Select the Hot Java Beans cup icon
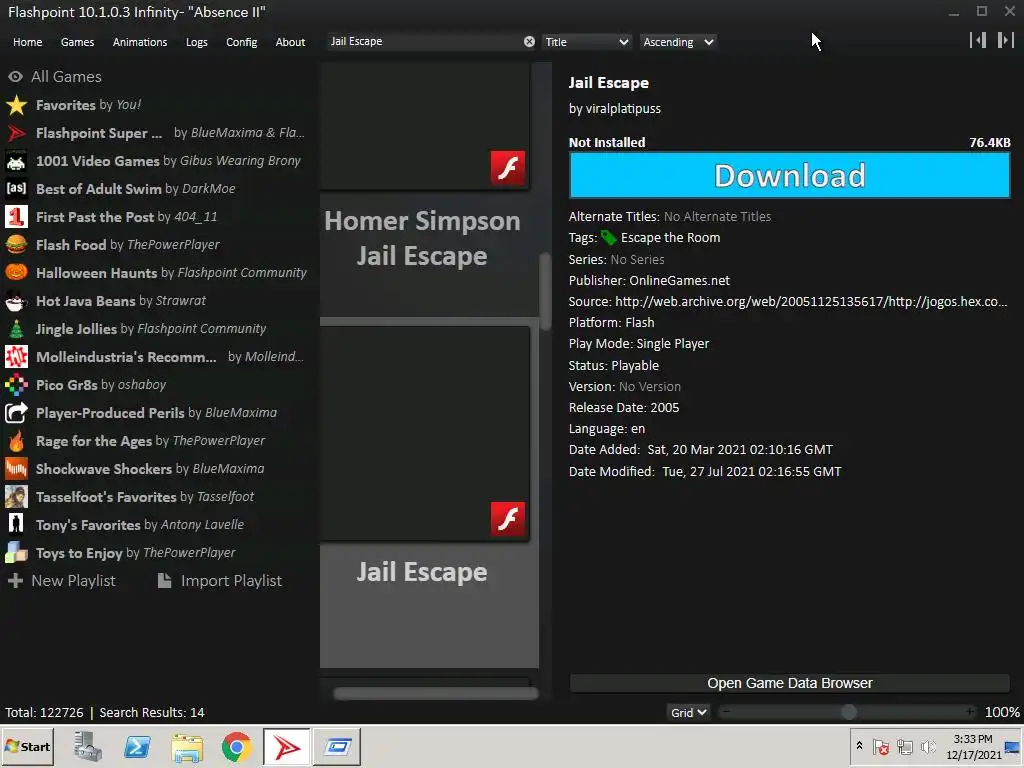1024x768 pixels. [x=16, y=301]
